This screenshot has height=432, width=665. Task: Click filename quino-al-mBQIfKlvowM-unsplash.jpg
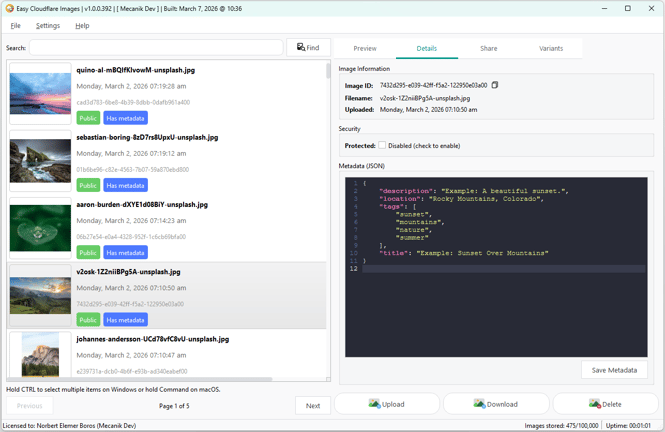point(136,70)
